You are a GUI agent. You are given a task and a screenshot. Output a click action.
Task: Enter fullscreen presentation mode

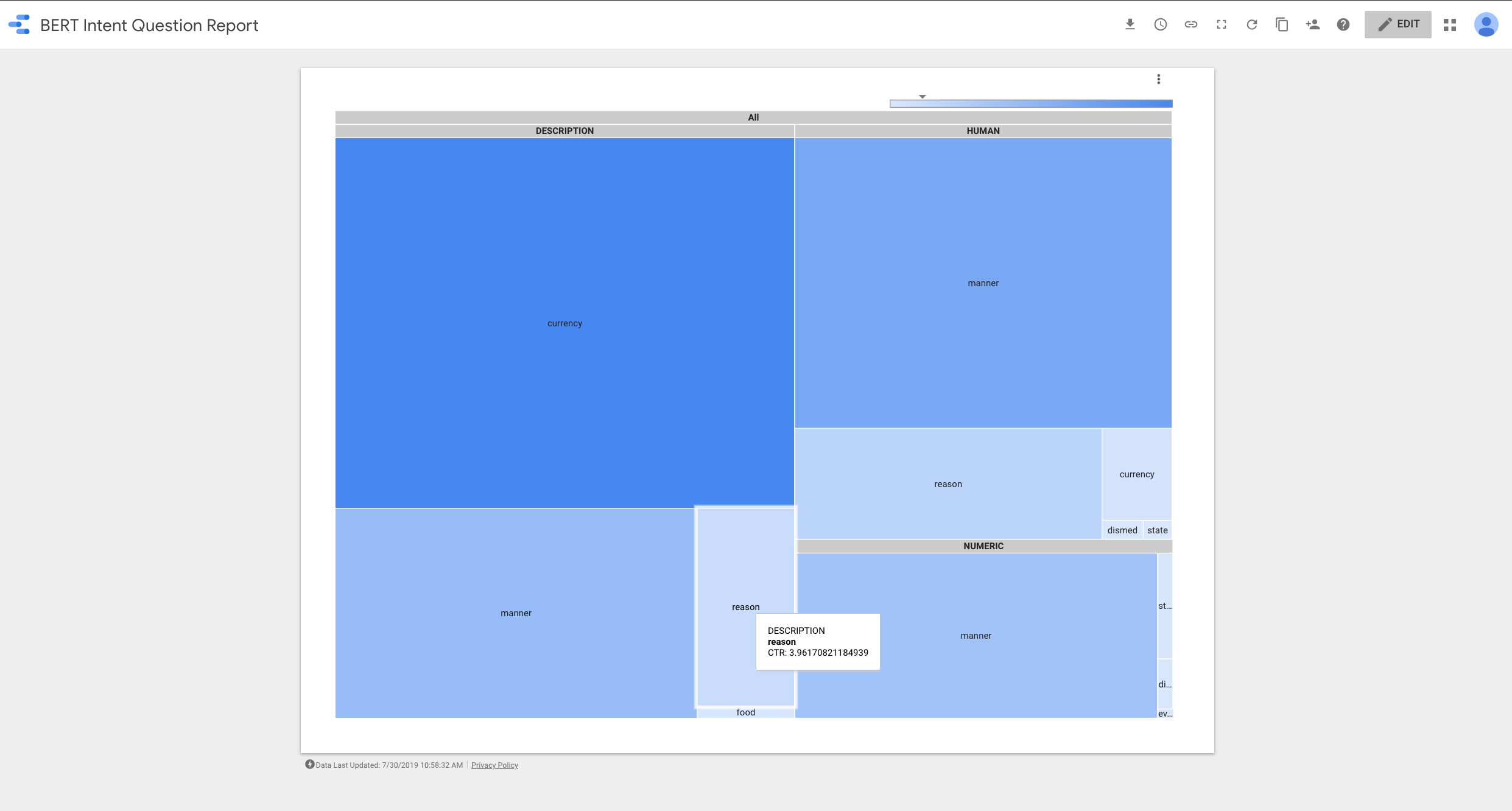point(1221,24)
